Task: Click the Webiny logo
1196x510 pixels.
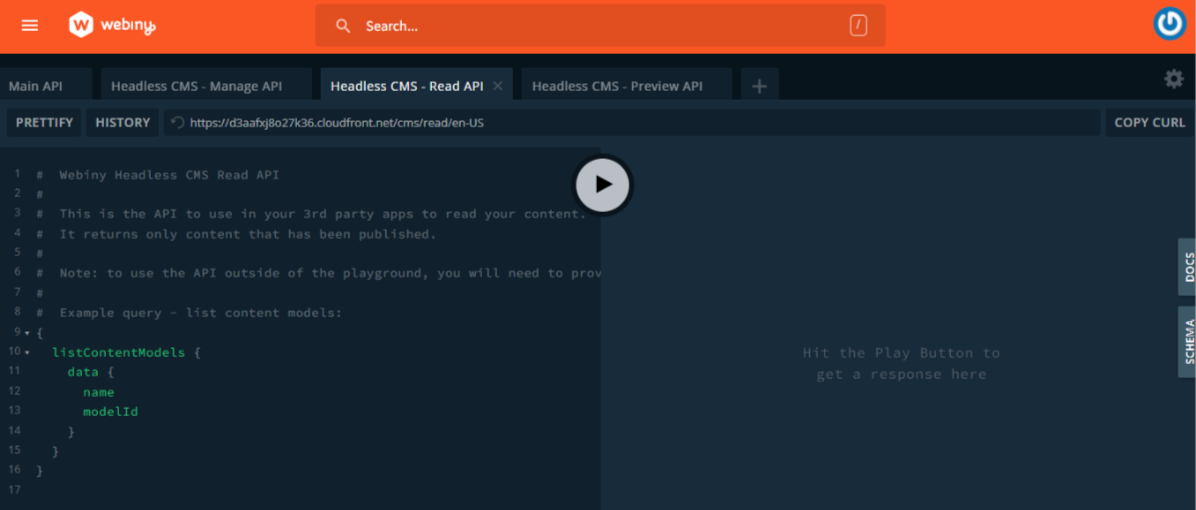Action: (112, 25)
